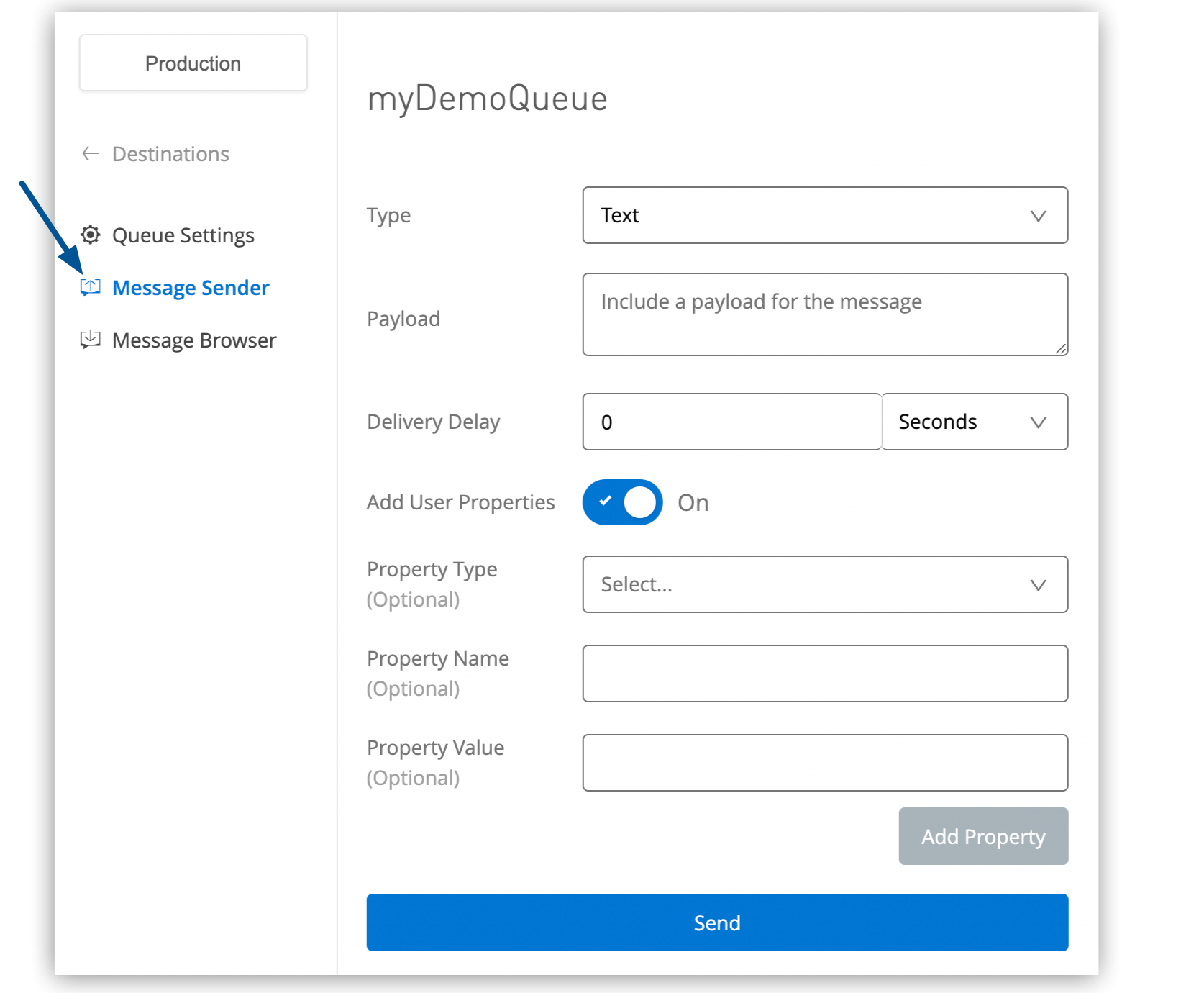Click the back arrow beside Destinations
This screenshot has width=1204, height=993.
(91, 153)
